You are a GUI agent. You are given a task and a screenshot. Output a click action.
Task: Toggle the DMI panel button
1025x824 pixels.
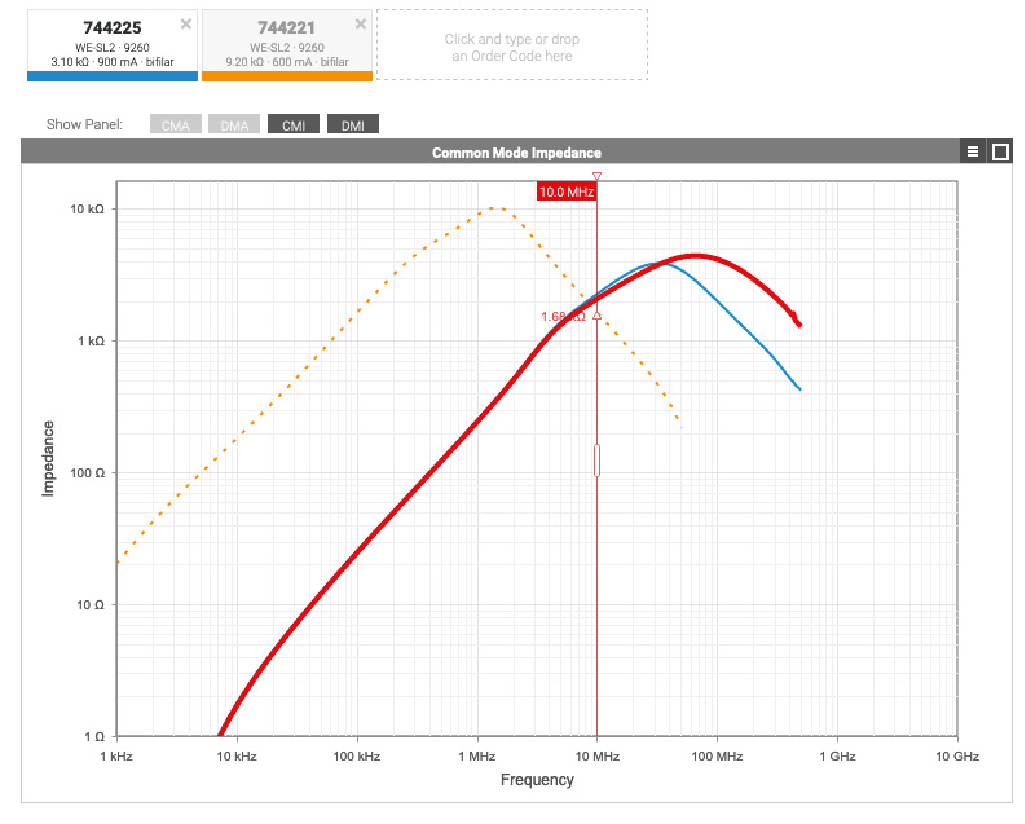[353, 125]
